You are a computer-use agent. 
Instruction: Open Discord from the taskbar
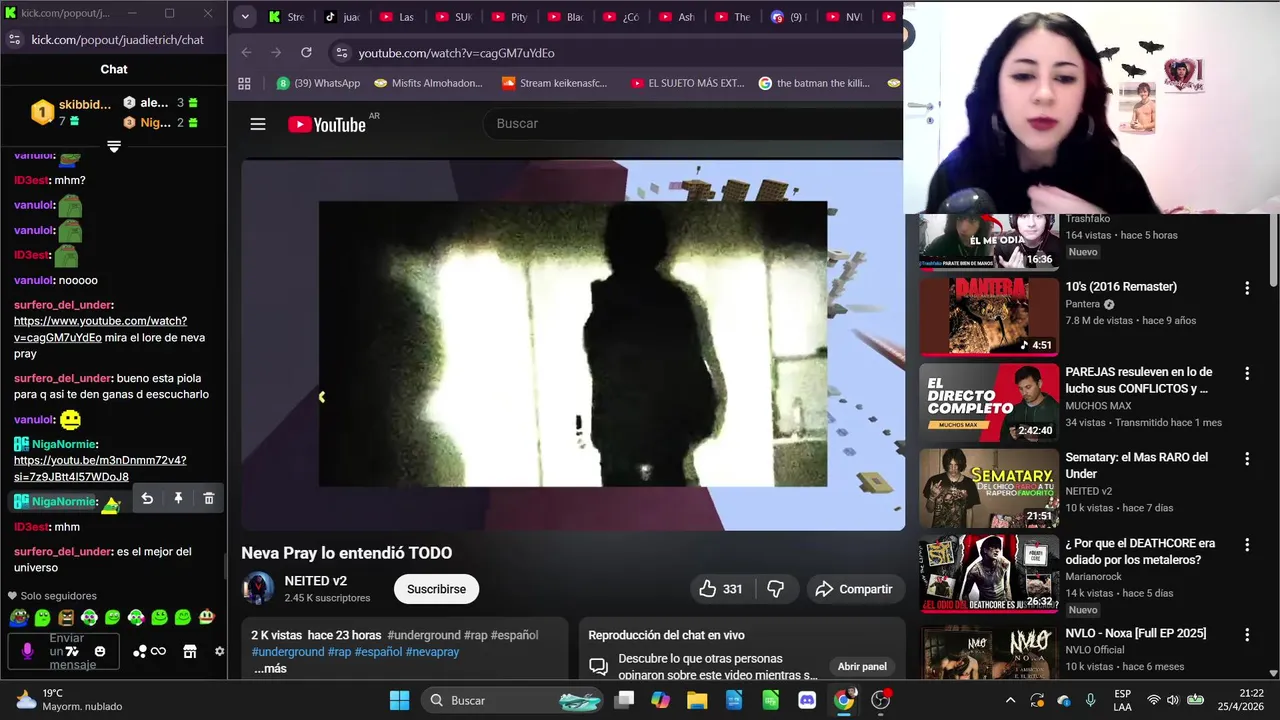[x=807, y=700]
